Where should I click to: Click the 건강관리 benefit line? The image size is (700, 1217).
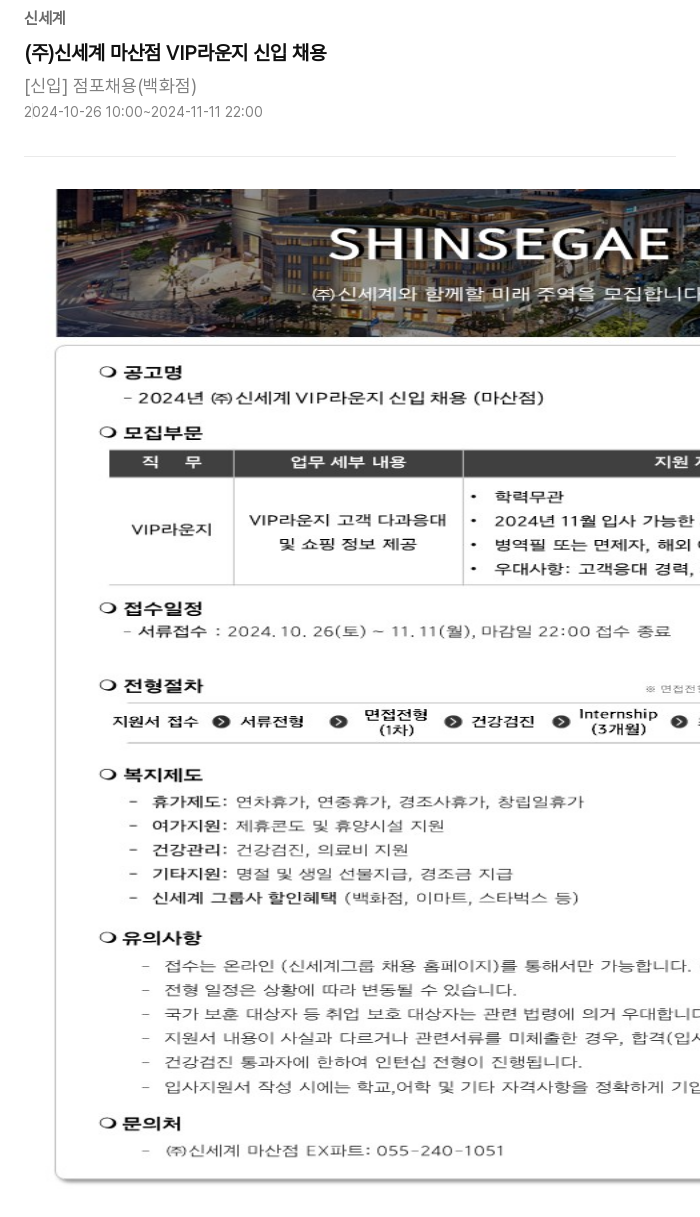tap(268, 850)
